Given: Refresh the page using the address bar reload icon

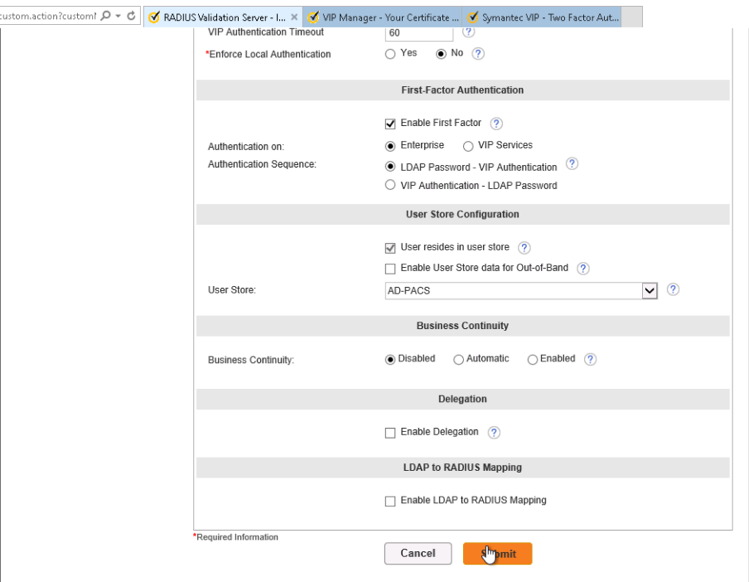Looking at the screenshot, I should (131, 16).
